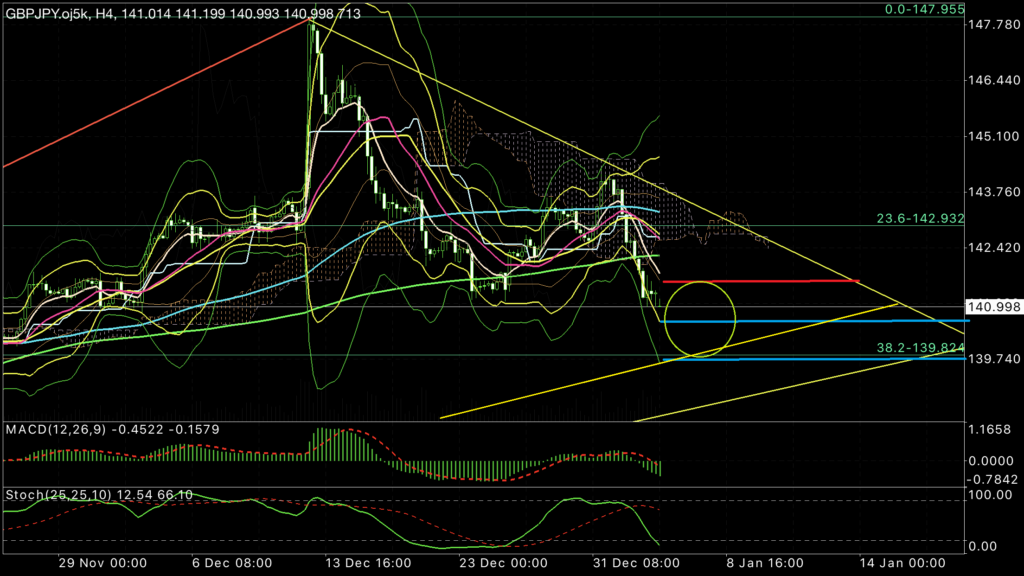Viewport: 1024px width, 576px height.
Task: Click price axis value 139.740
Action: (993, 359)
